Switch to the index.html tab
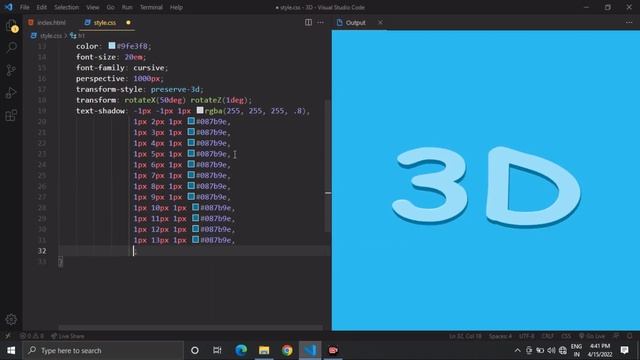 48,23
